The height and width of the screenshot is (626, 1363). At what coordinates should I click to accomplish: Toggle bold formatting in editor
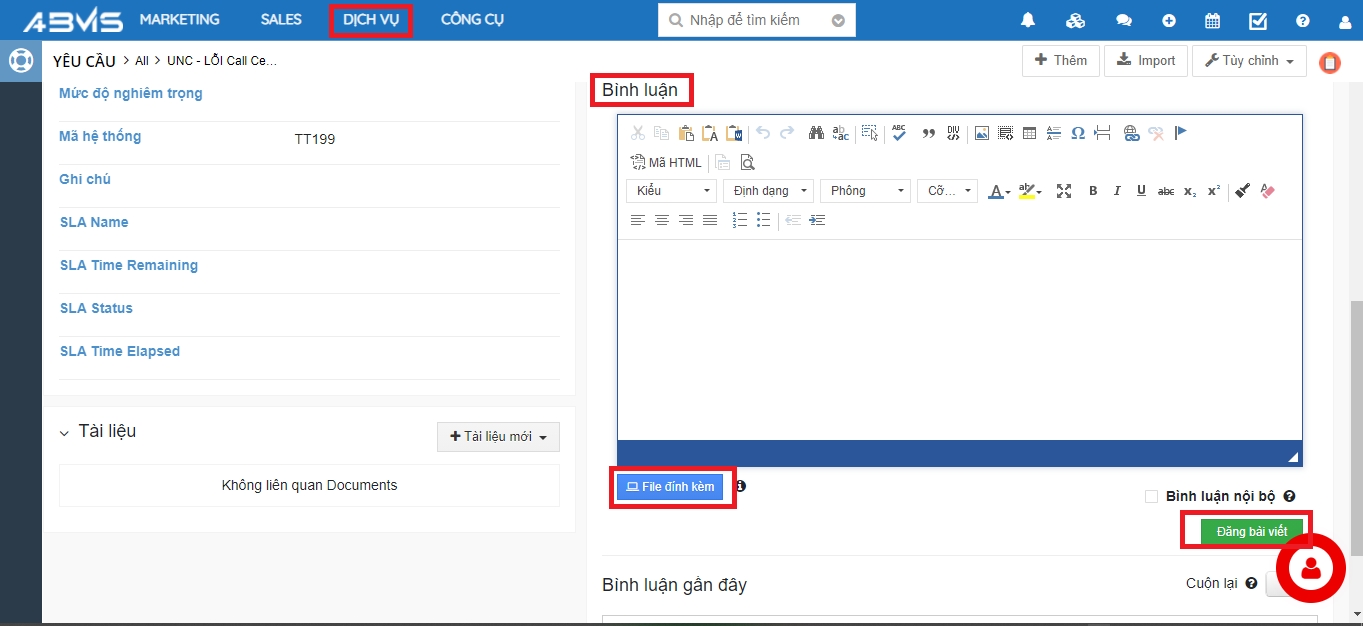(x=1093, y=191)
